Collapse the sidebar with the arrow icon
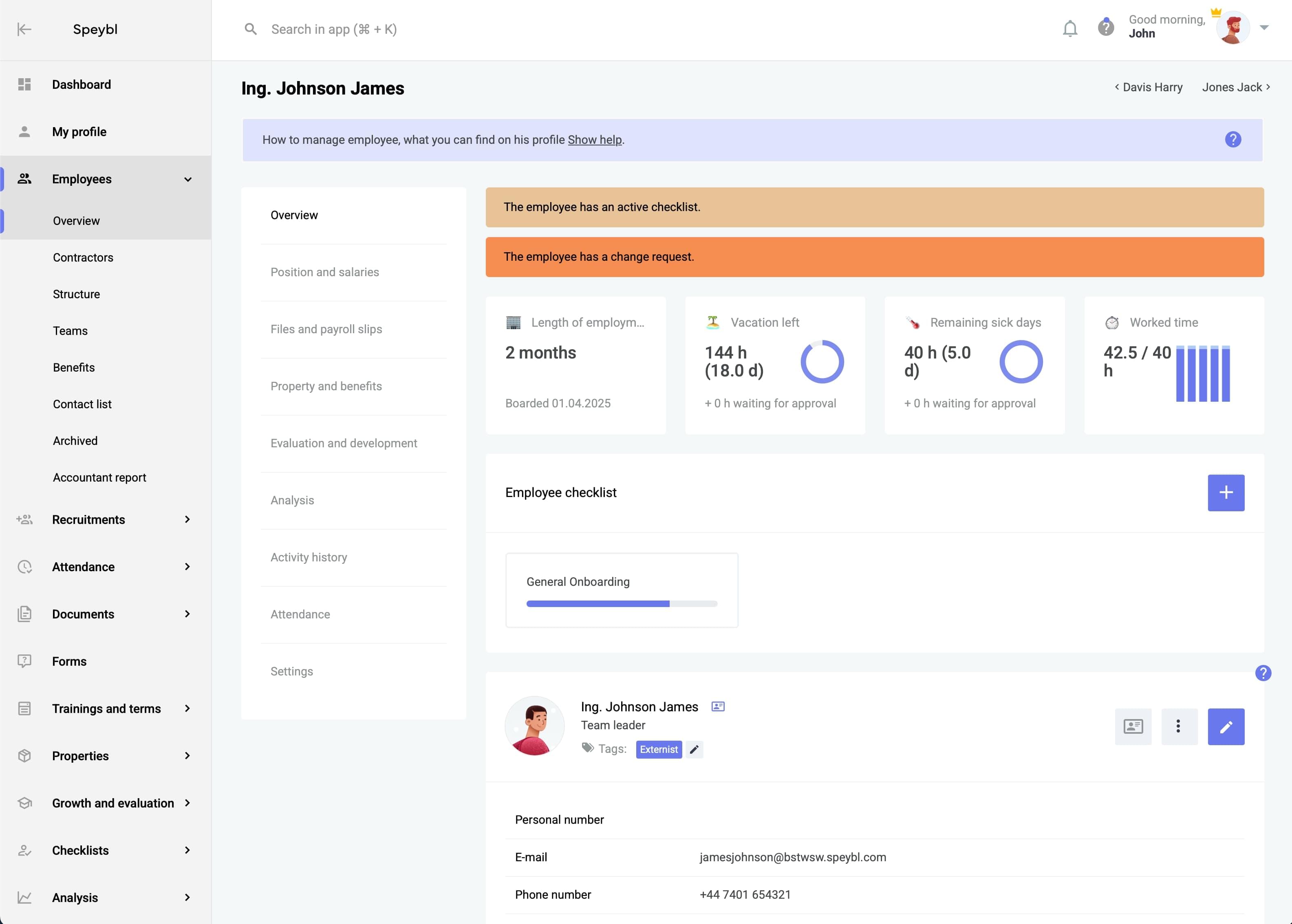1292x924 pixels. pos(24,29)
